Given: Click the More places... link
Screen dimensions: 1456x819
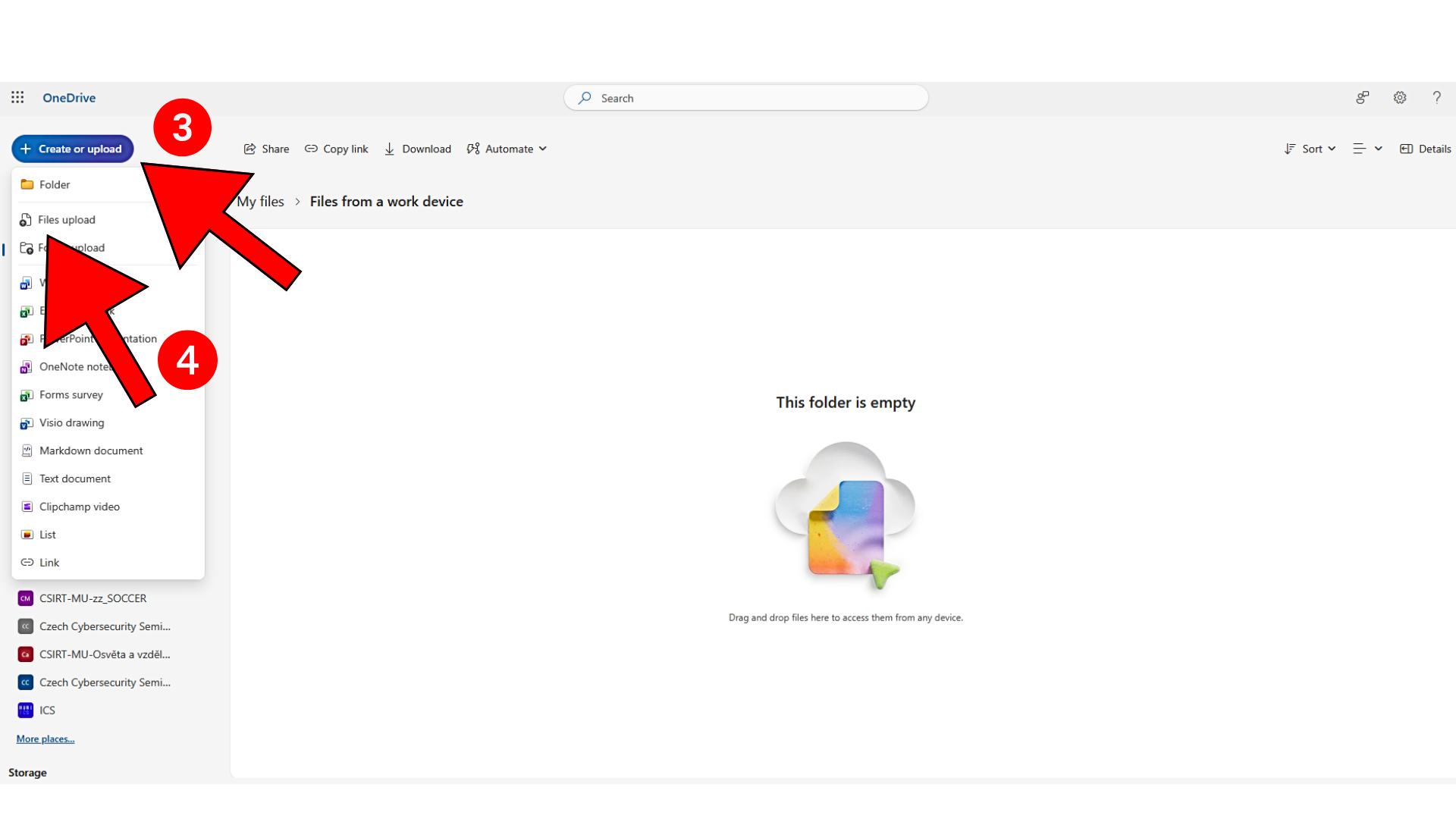Looking at the screenshot, I should [45, 739].
